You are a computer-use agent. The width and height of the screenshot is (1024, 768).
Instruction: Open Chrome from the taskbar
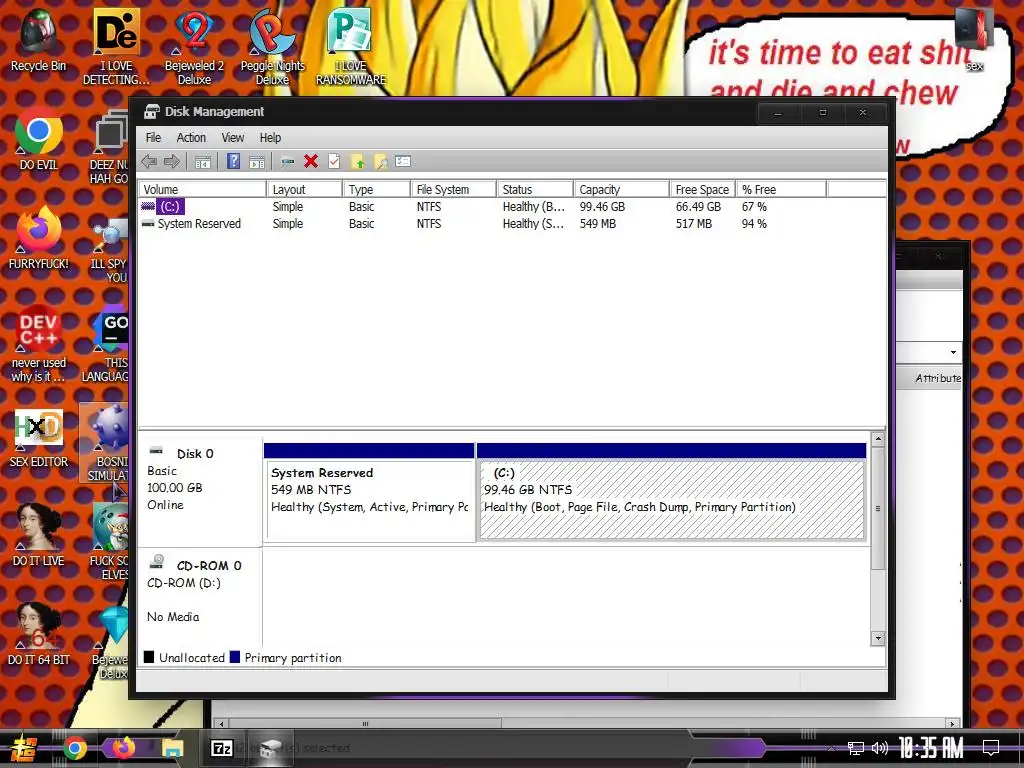click(75, 748)
